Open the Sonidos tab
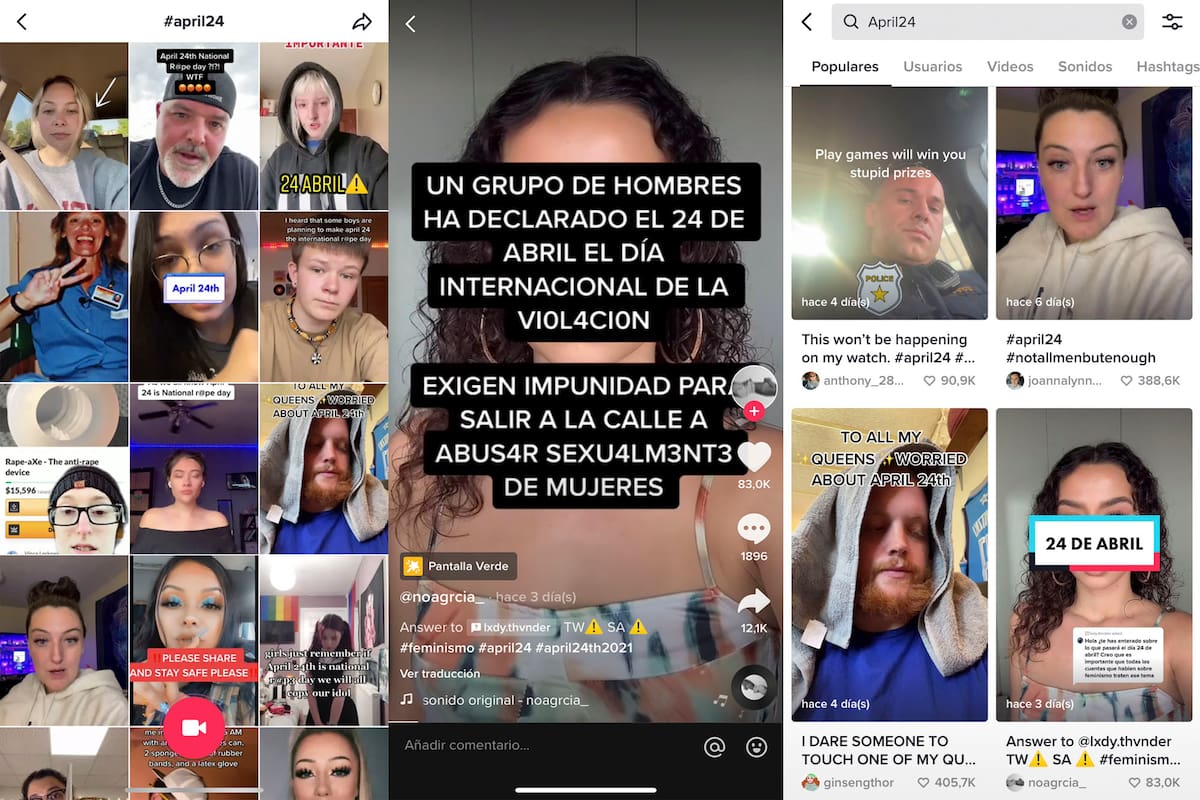Screen dimensions: 1200x800 pos(1084,66)
